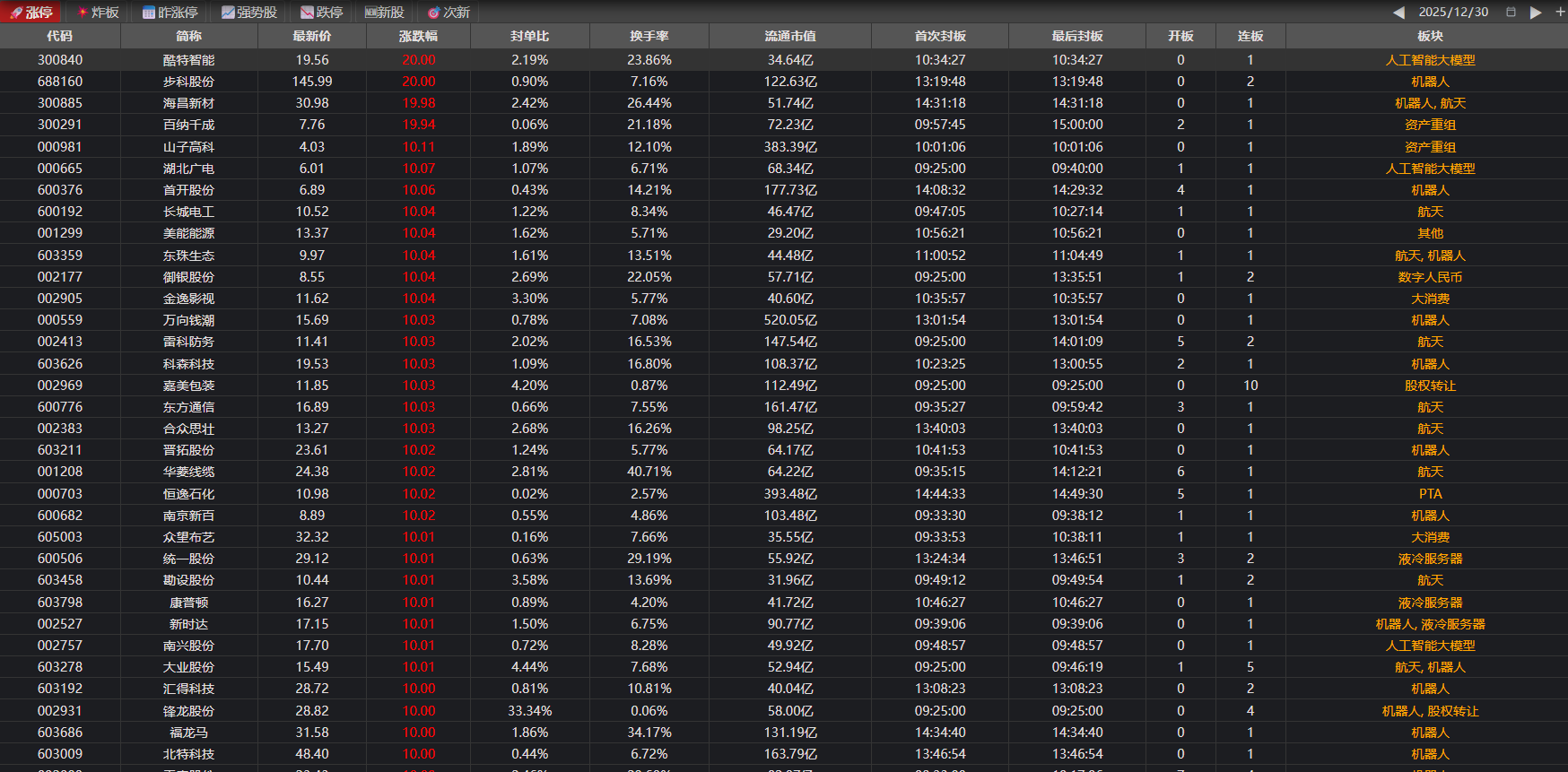1568x772 pixels.
Task: Open the calendar date picker icon
Action: pos(1511,13)
